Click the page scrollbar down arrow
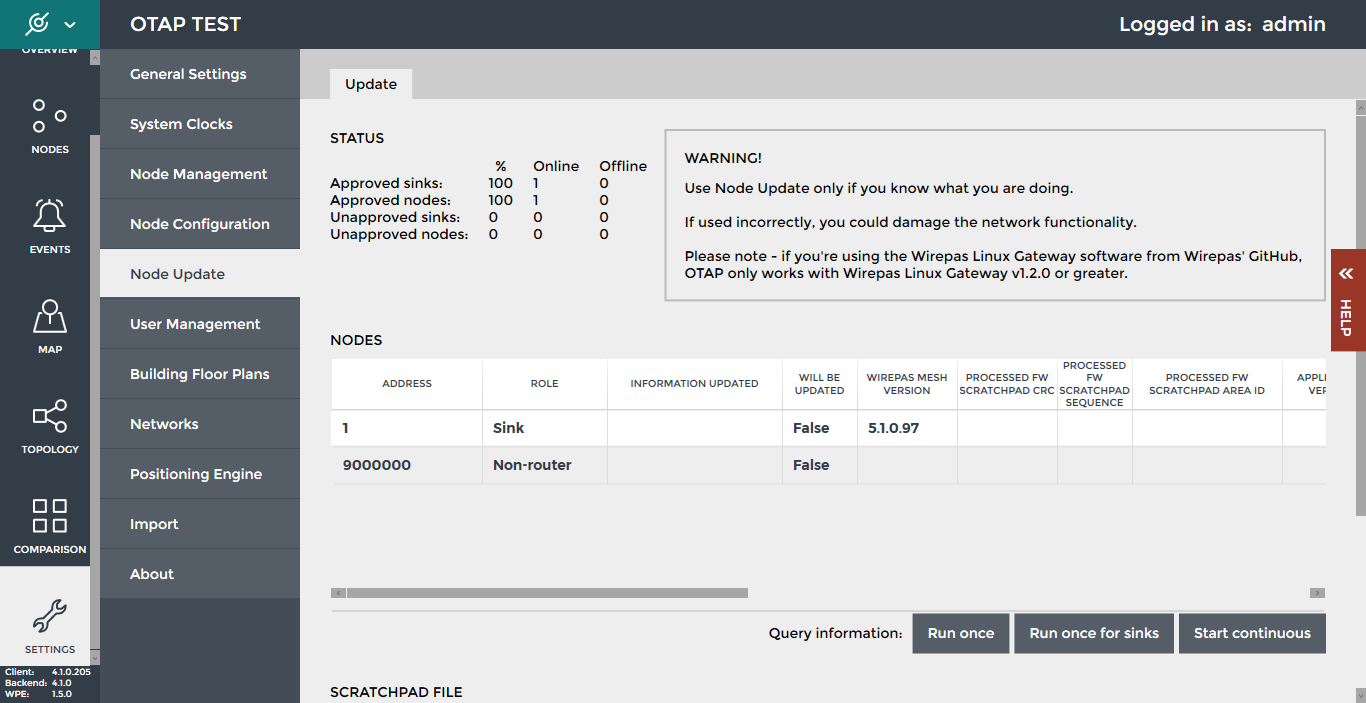1366x703 pixels. (x=1360, y=694)
